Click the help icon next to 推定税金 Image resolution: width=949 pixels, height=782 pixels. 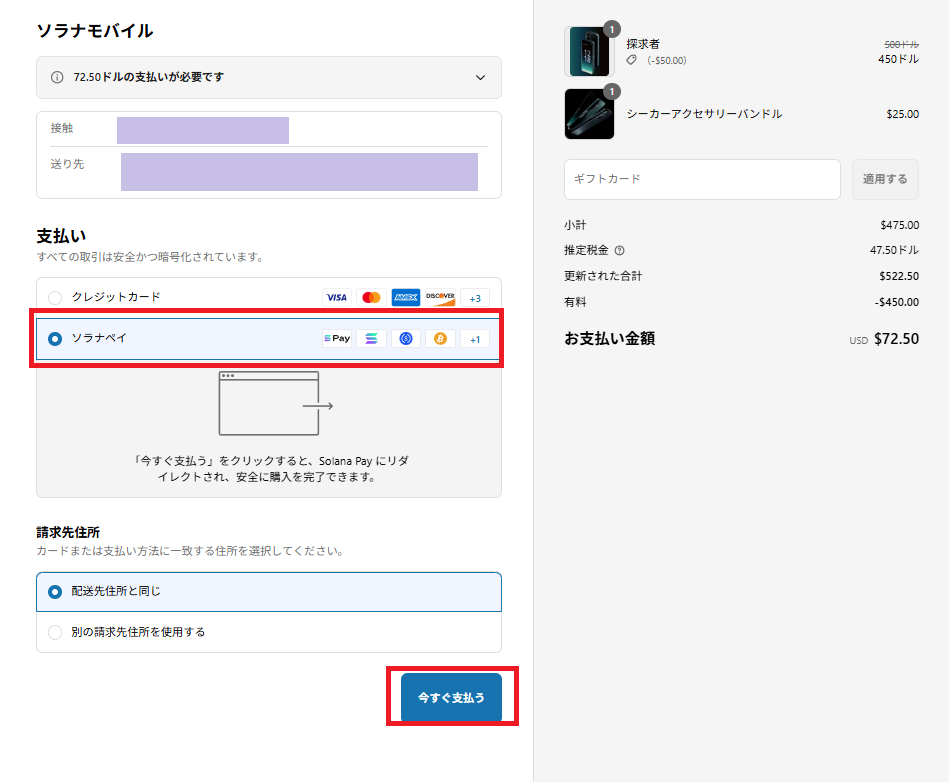coord(619,251)
